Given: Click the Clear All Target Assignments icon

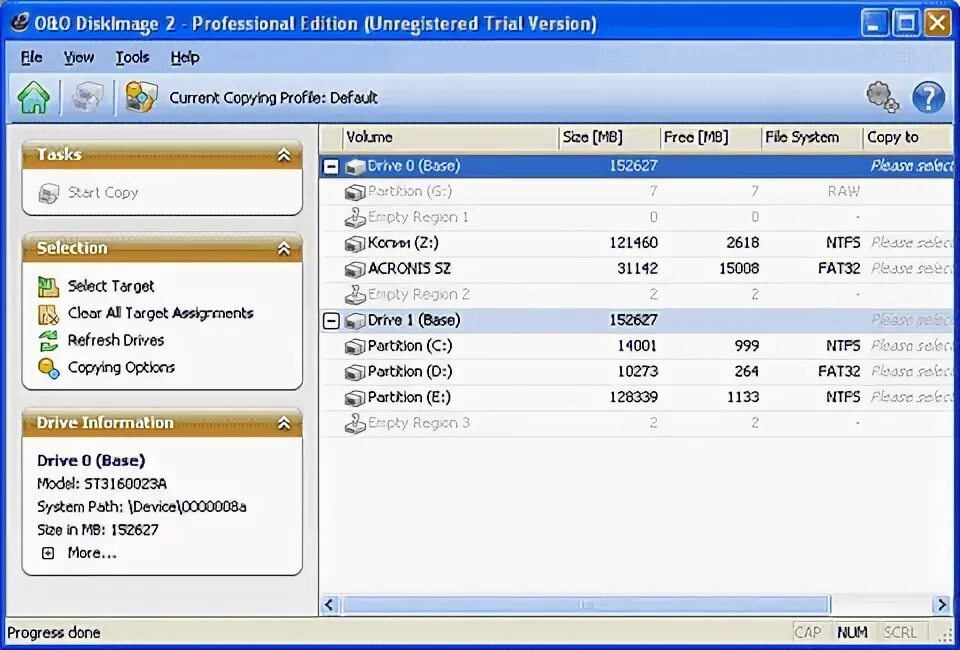Looking at the screenshot, I should pos(48,314).
